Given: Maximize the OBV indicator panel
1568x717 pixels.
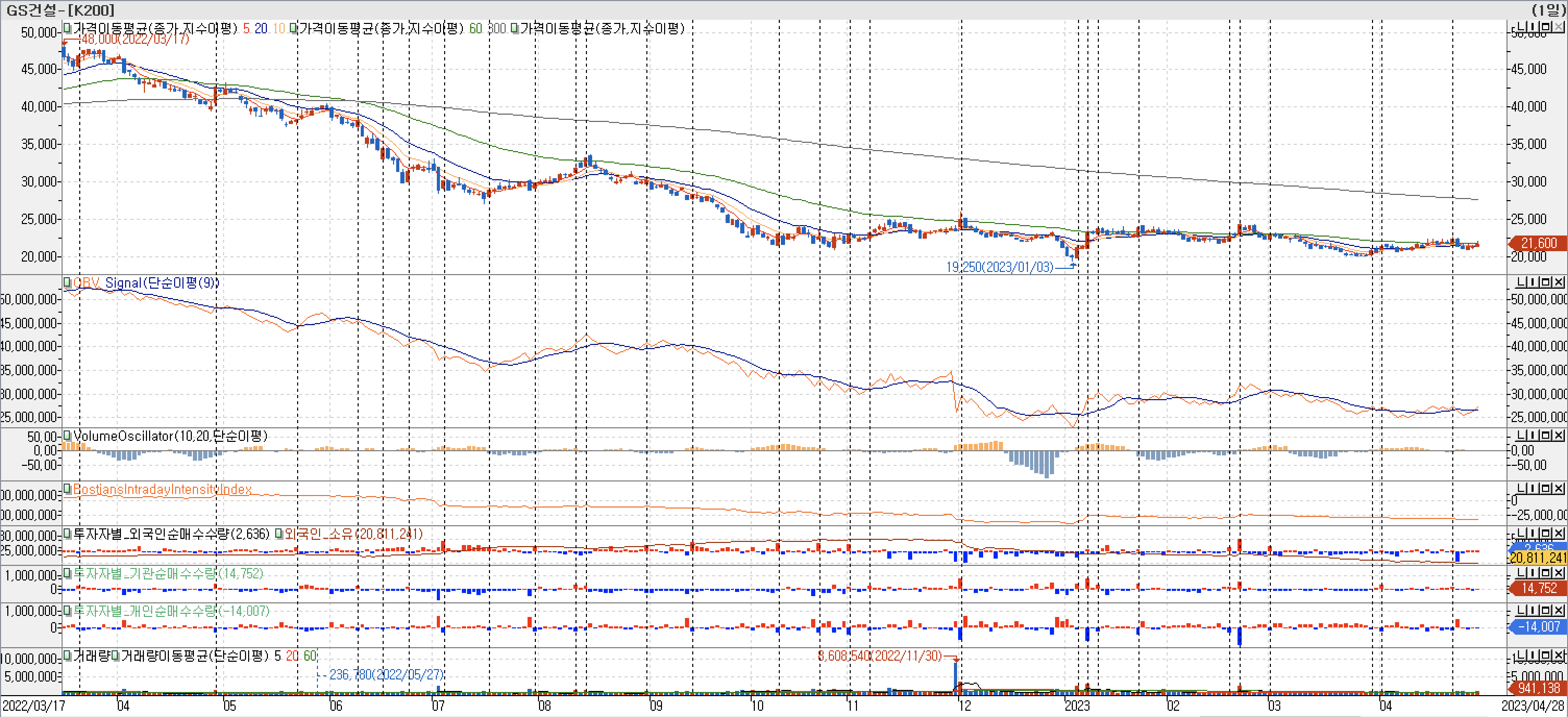Looking at the screenshot, I should tap(1547, 282).
